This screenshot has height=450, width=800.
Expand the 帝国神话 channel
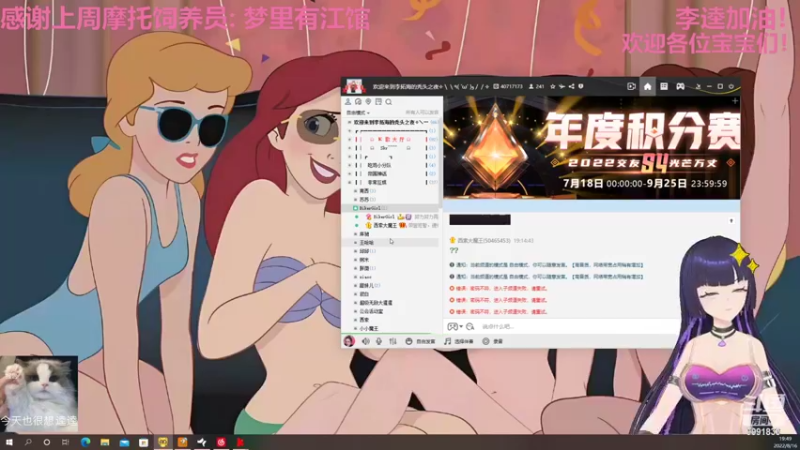(x=349, y=173)
